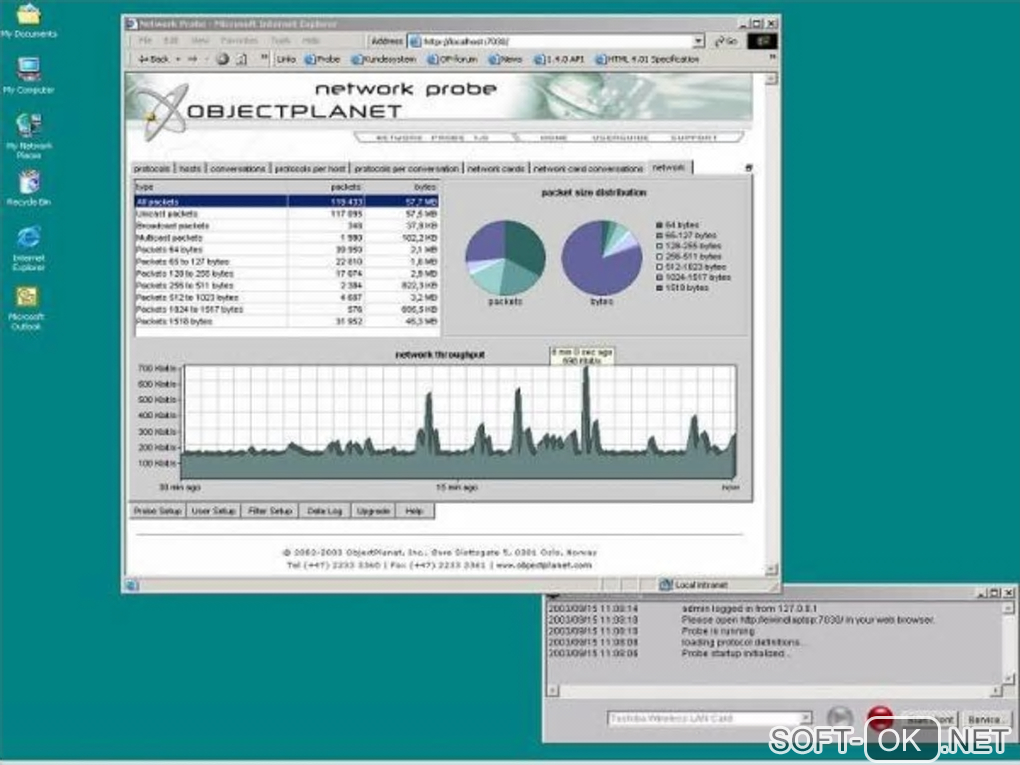Click the 64 bytes legend swatch
1020x765 pixels.
click(659, 224)
